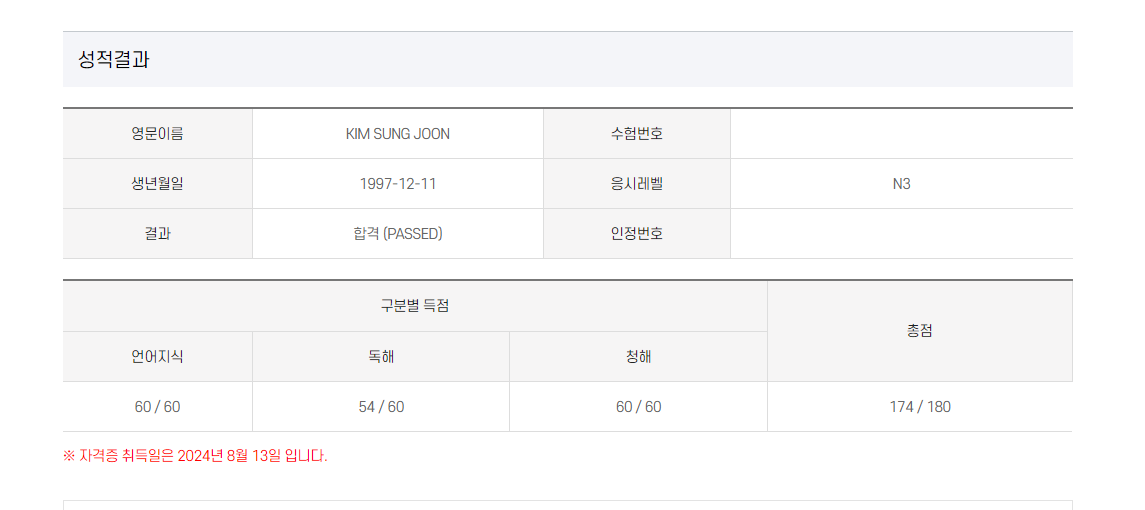The image size is (1145, 510).
Task: Click the red 자격증 취득일 notice text
Action: click(x=195, y=456)
